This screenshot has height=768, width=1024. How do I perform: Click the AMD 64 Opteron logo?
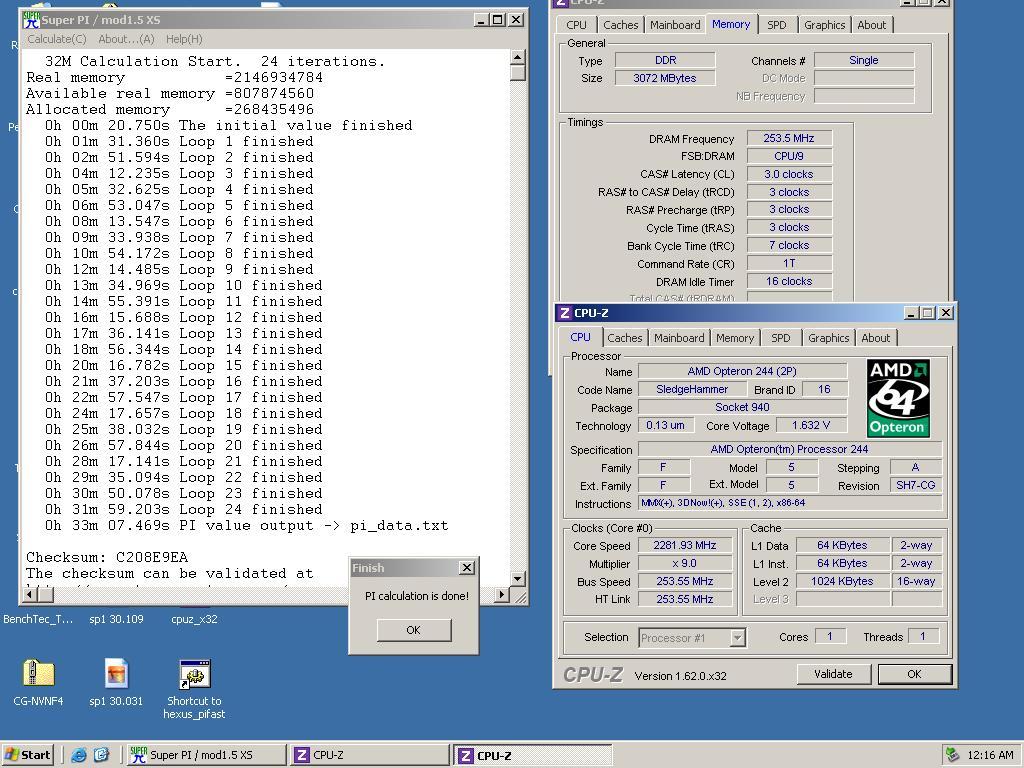pos(898,398)
